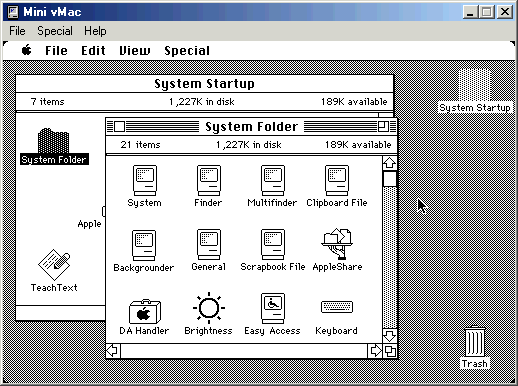
Task: Click "21 items" in System Folder header
Action: point(140,145)
